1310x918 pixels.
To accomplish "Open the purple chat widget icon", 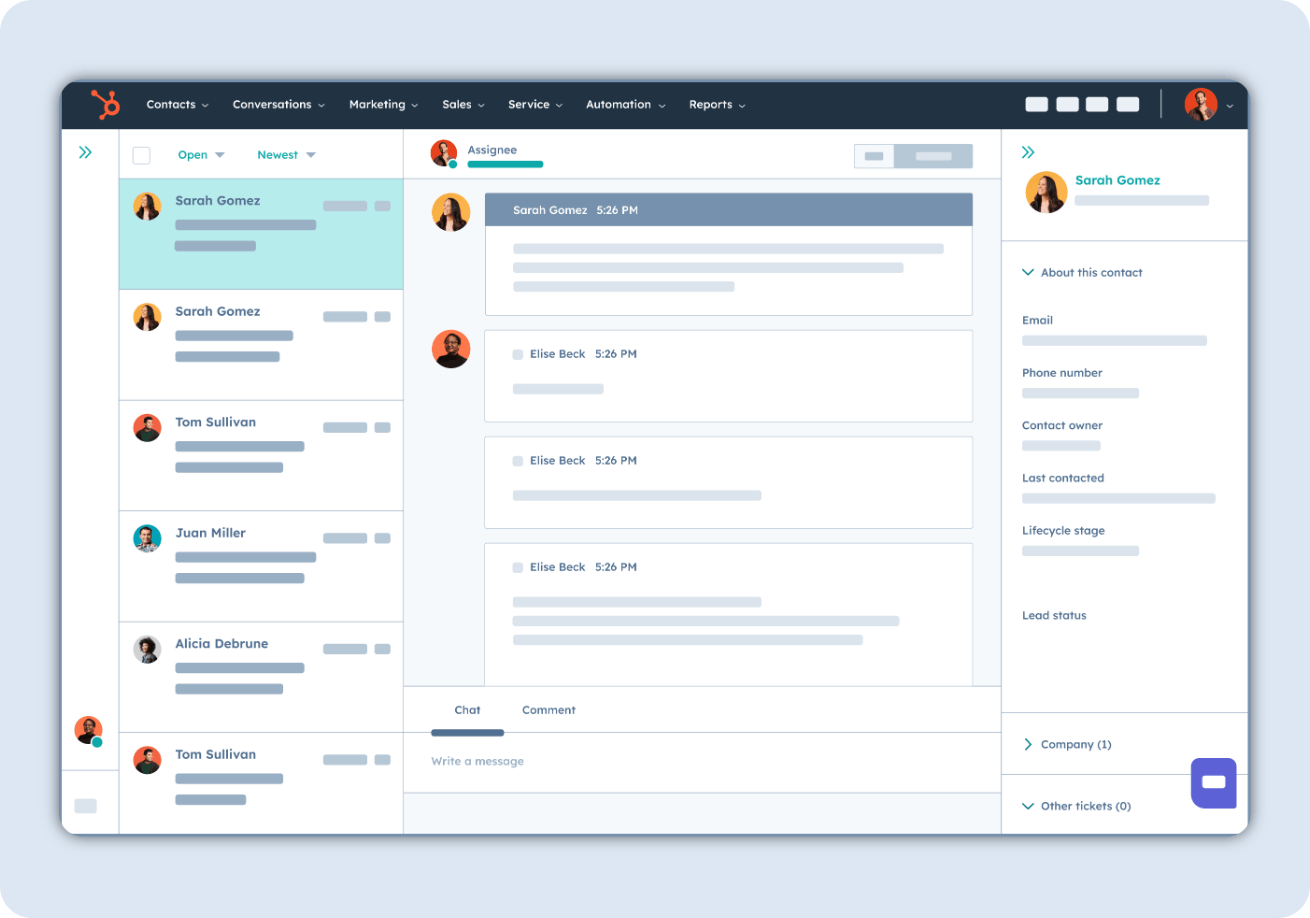I will coord(1213,782).
